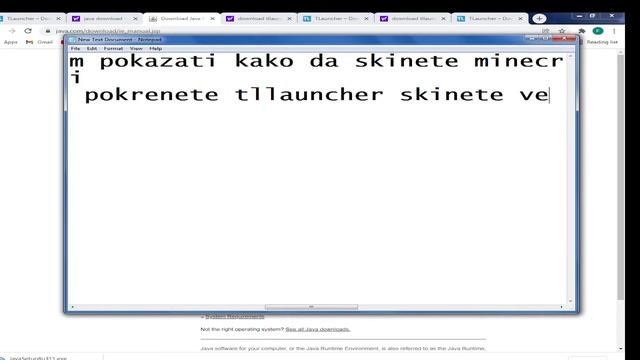View site info via lock icon

pos(48,31)
